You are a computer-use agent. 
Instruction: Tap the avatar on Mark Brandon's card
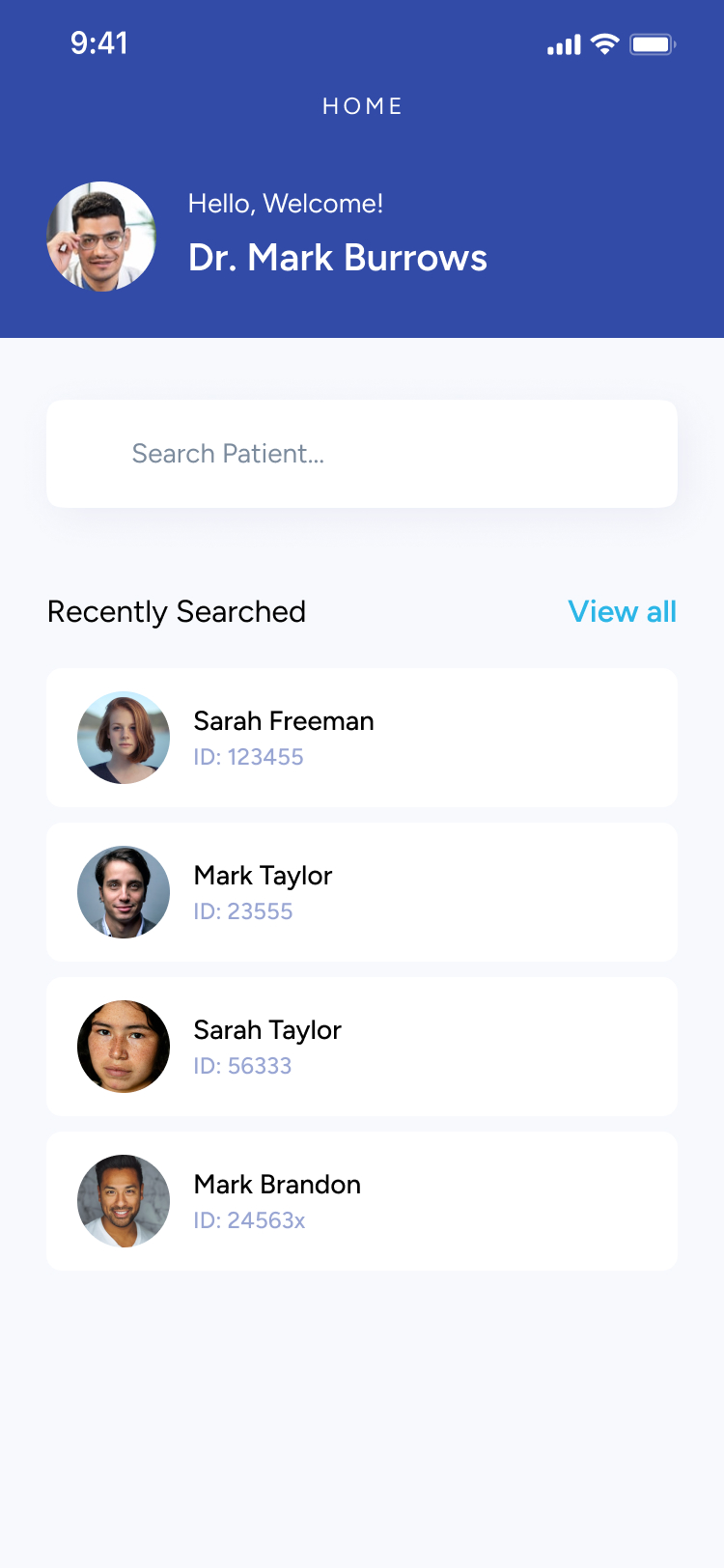(x=124, y=1201)
